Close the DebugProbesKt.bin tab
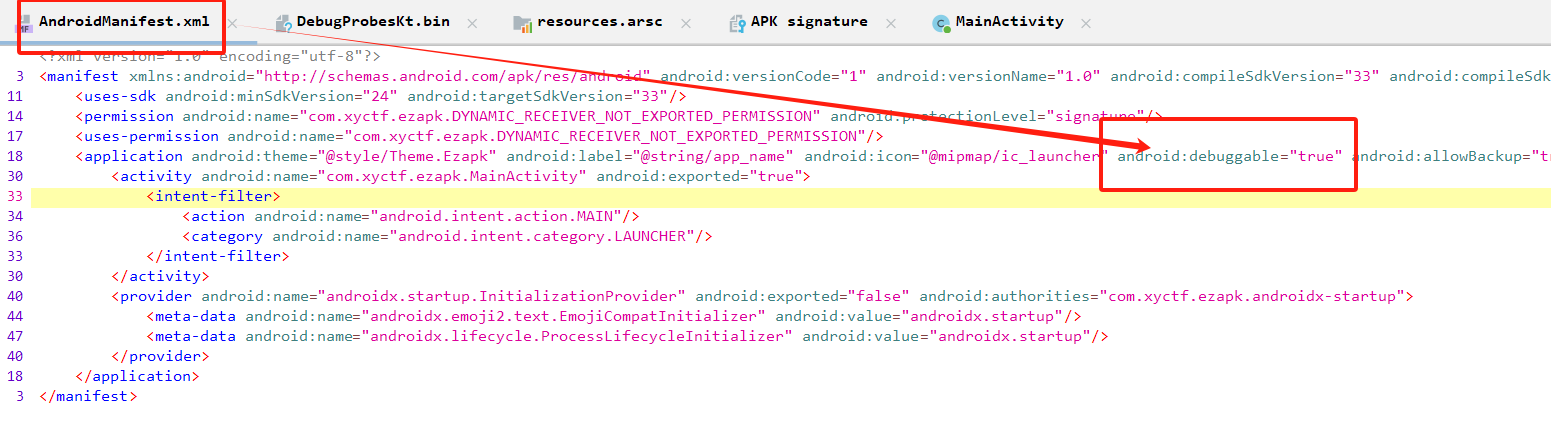 (x=472, y=23)
